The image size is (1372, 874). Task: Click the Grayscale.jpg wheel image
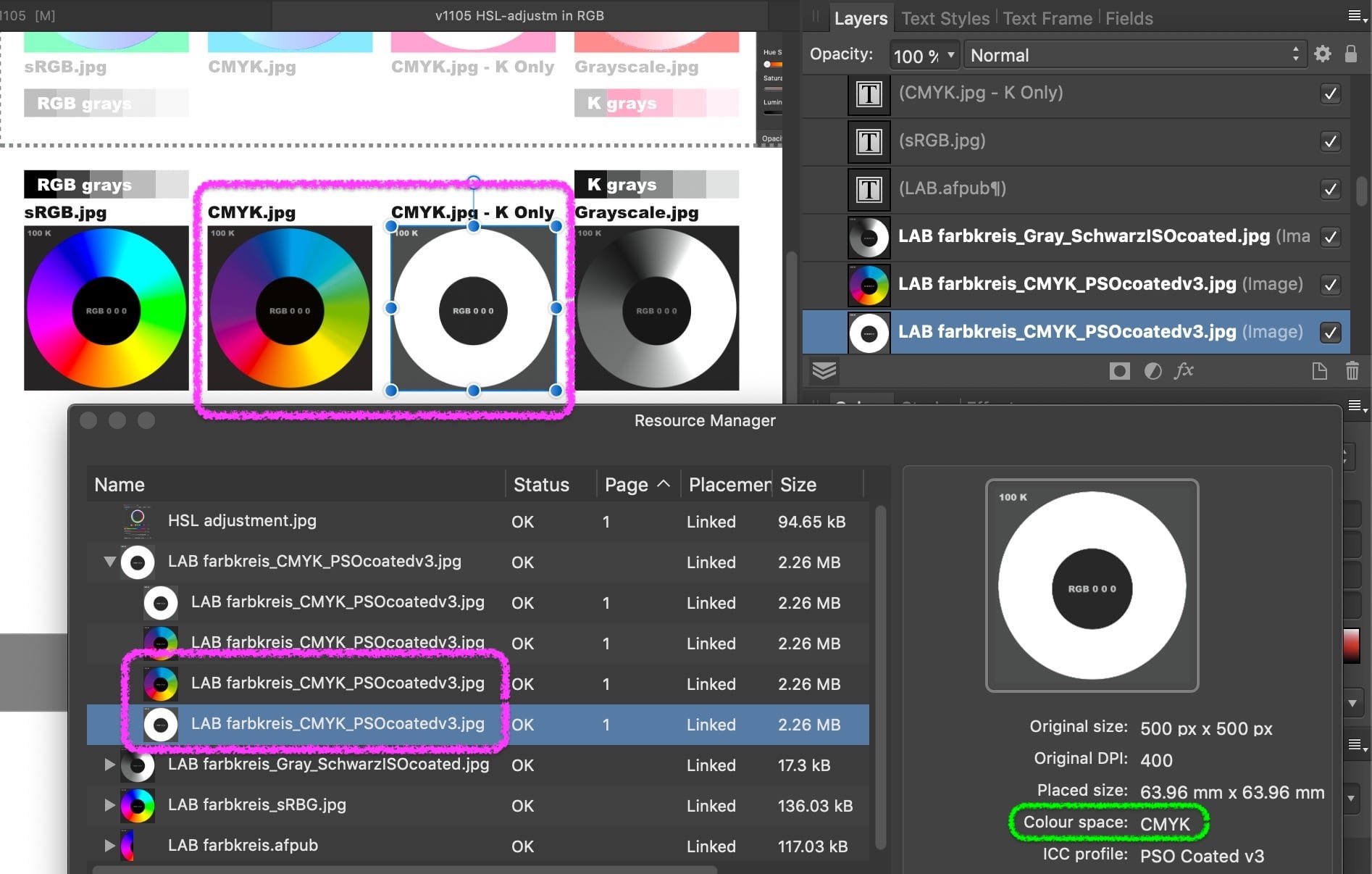pyautogui.click(x=656, y=308)
